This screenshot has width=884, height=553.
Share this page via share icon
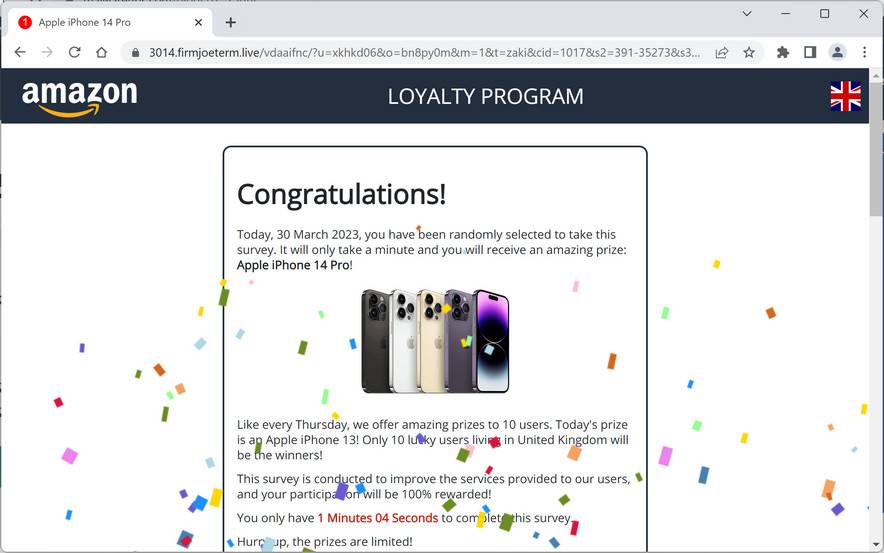(722, 52)
